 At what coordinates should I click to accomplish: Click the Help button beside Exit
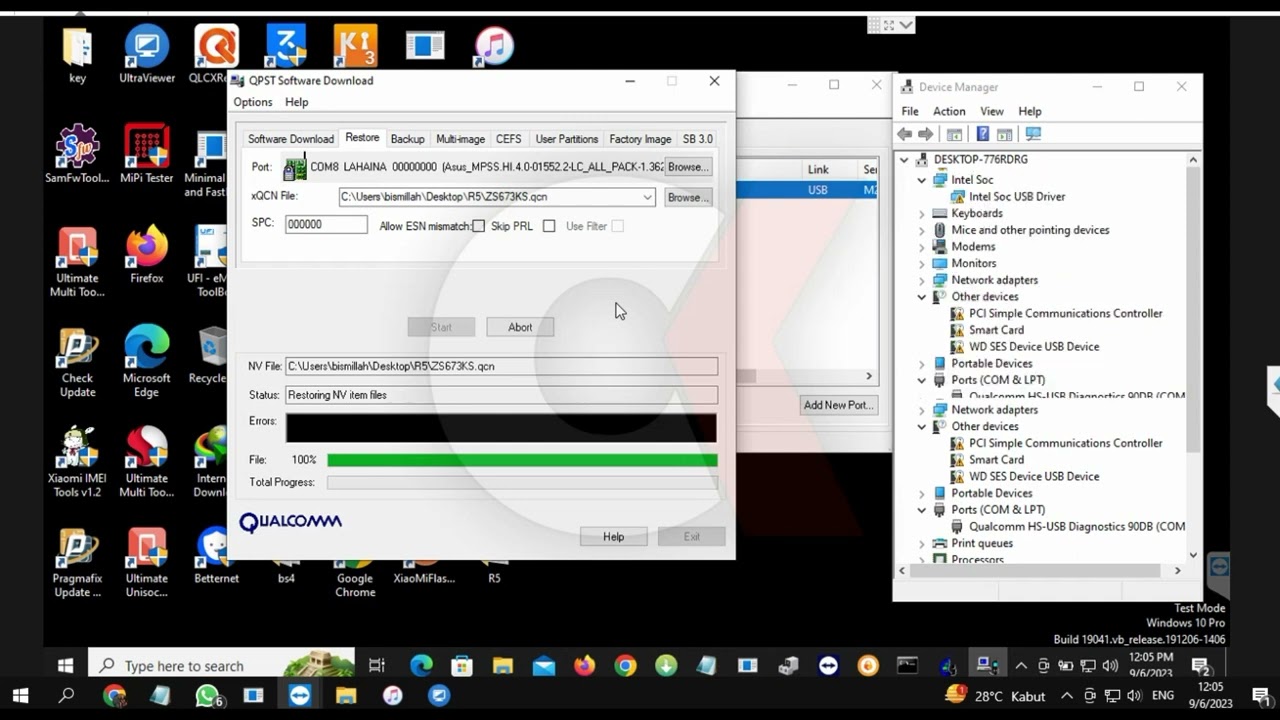(x=613, y=537)
